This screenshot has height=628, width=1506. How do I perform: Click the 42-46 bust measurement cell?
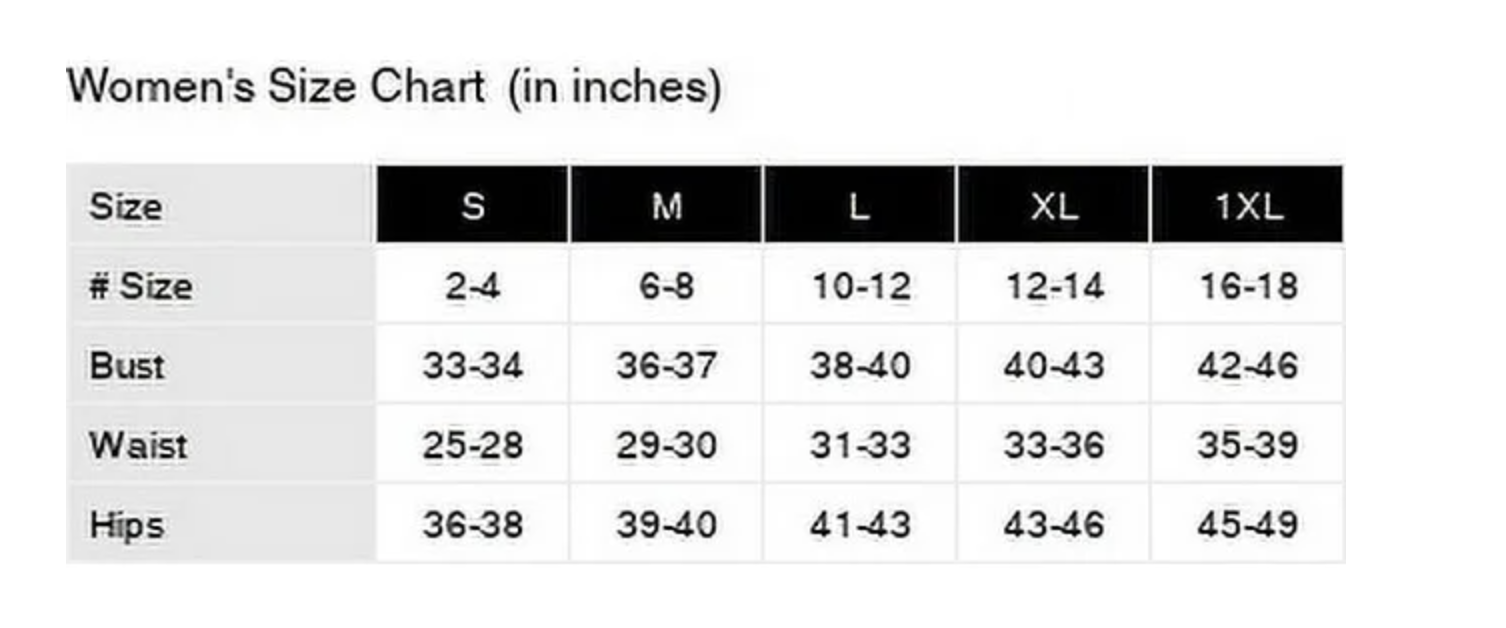(1248, 365)
